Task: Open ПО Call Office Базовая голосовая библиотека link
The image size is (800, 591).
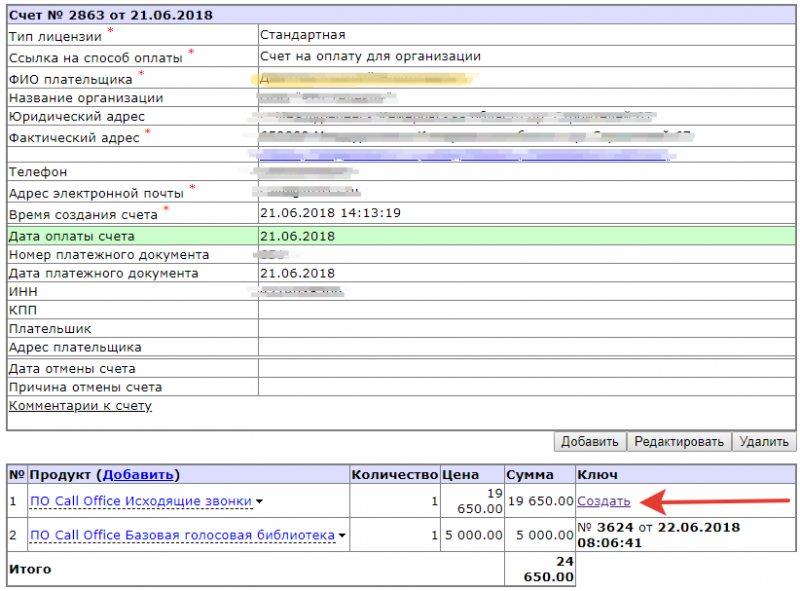Action: tap(183, 535)
